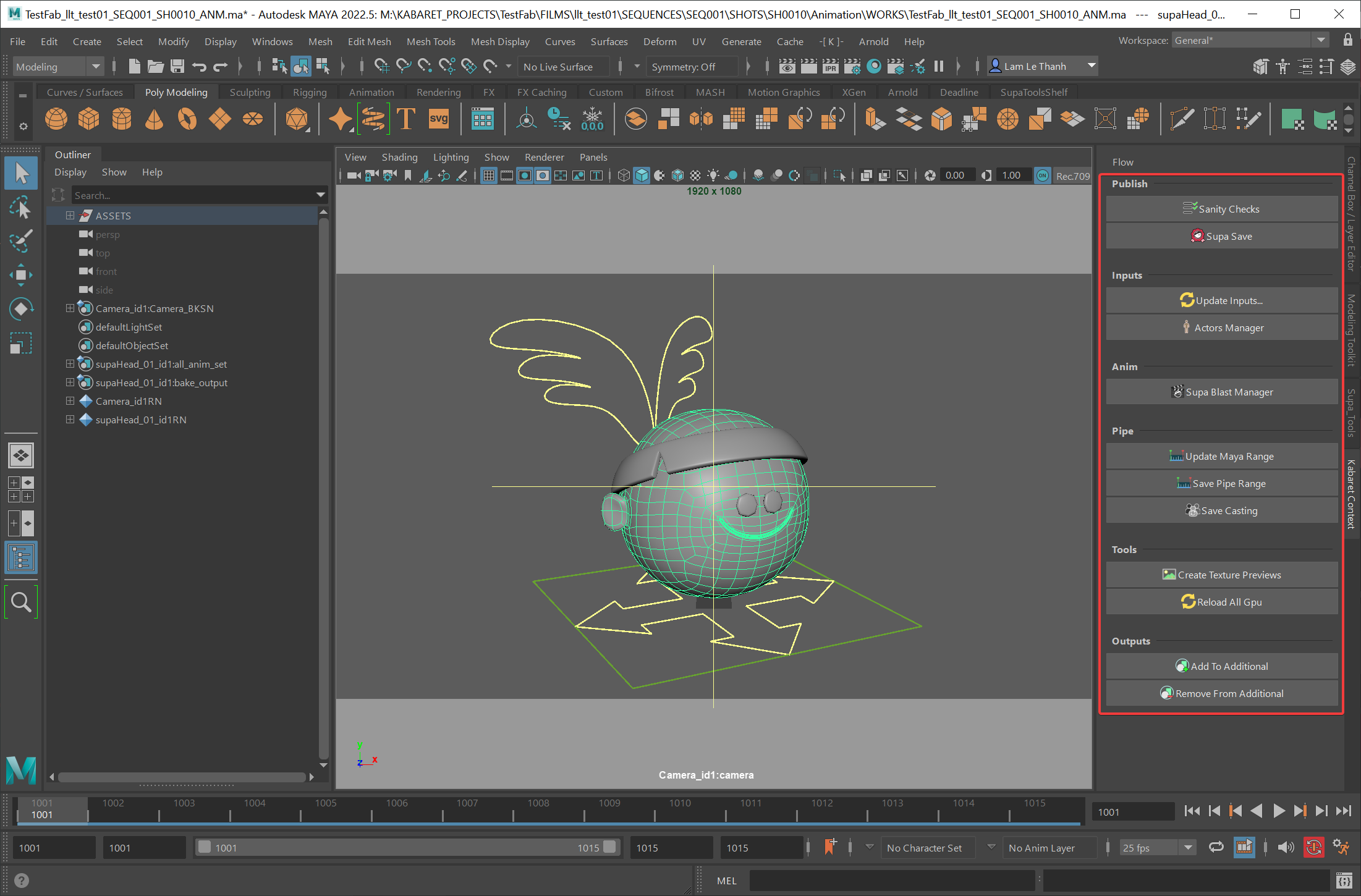Click the Undo arrow icon
Screen dimensions: 1361x896
pos(199,66)
